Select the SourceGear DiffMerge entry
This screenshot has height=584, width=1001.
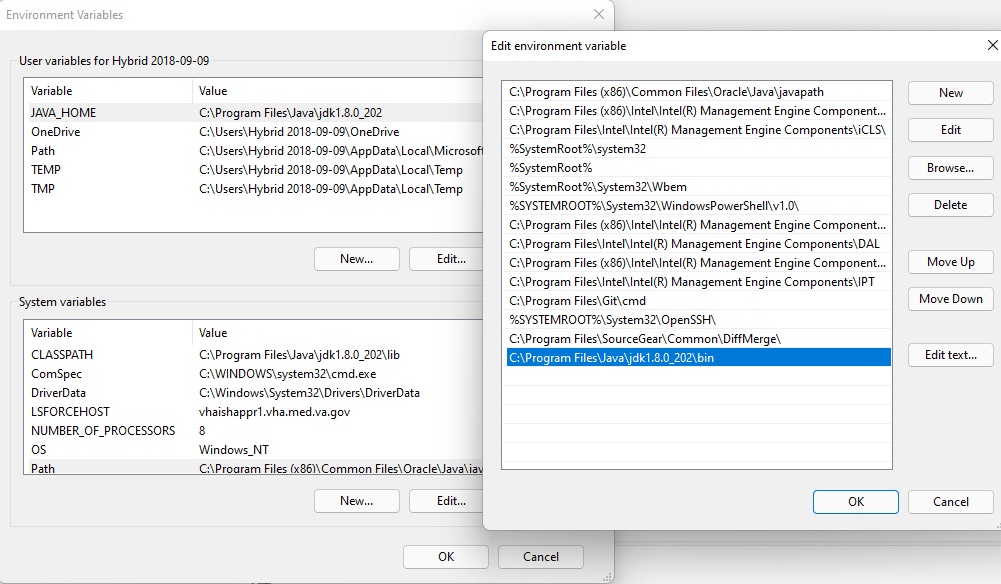[698, 339]
